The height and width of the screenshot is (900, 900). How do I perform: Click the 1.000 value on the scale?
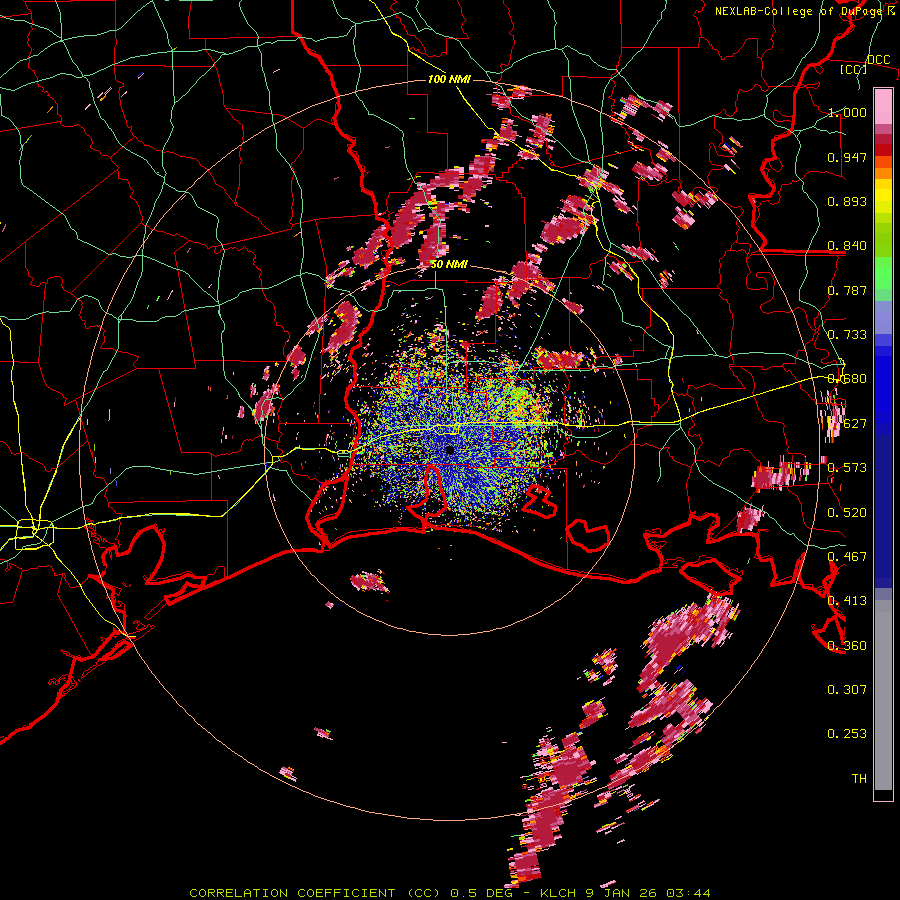[x=847, y=112]
